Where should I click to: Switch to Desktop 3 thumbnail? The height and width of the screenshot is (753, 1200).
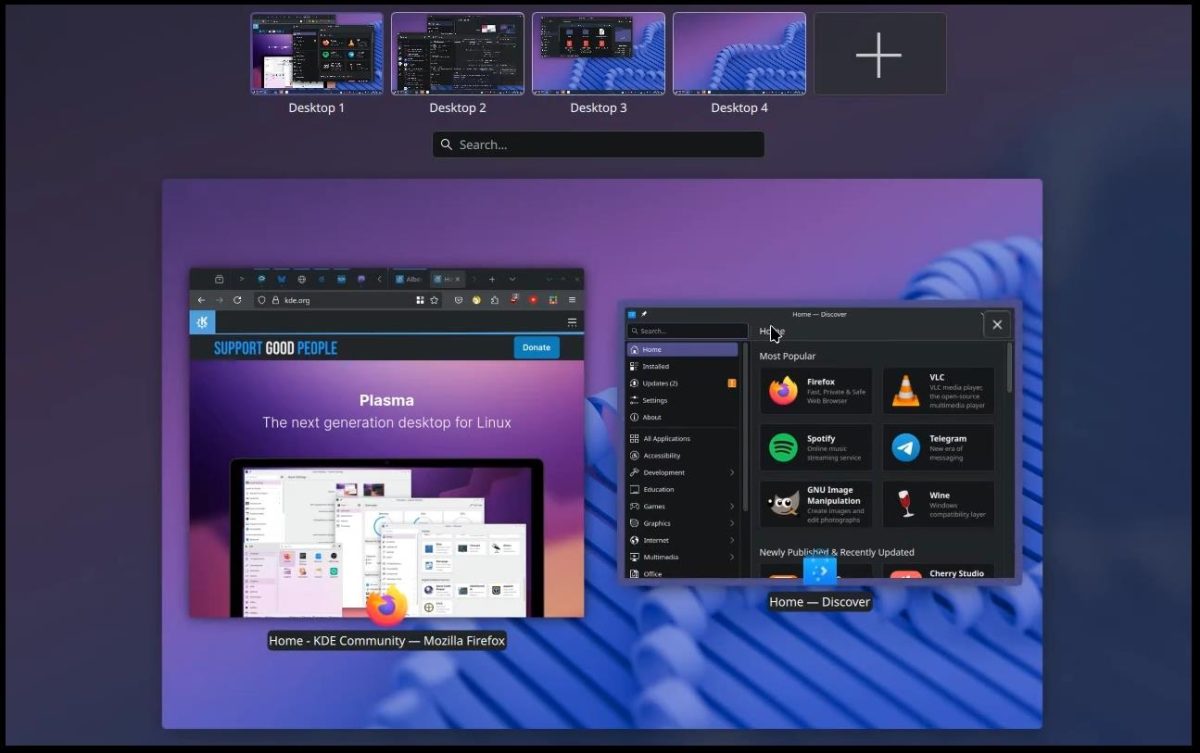coord(598,53)
